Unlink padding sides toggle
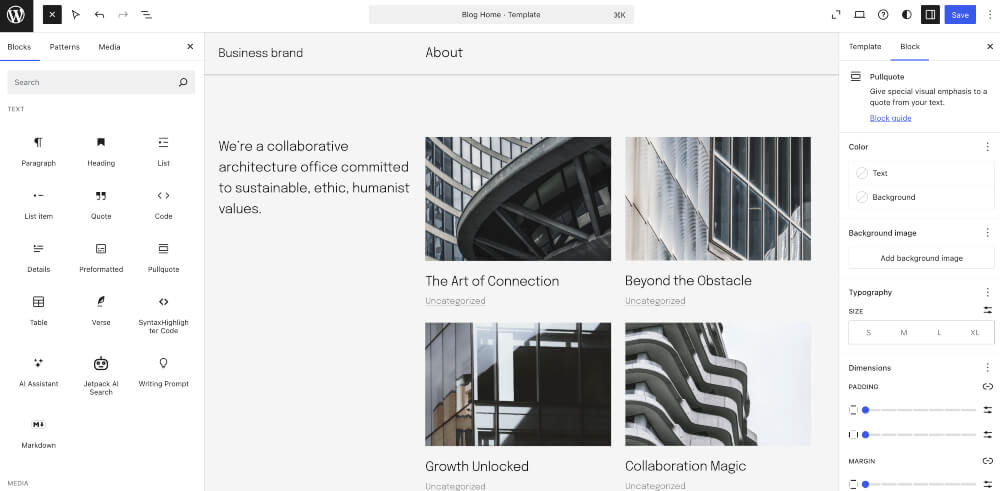This screenshot has width=1000, height=491. [987, 386]
